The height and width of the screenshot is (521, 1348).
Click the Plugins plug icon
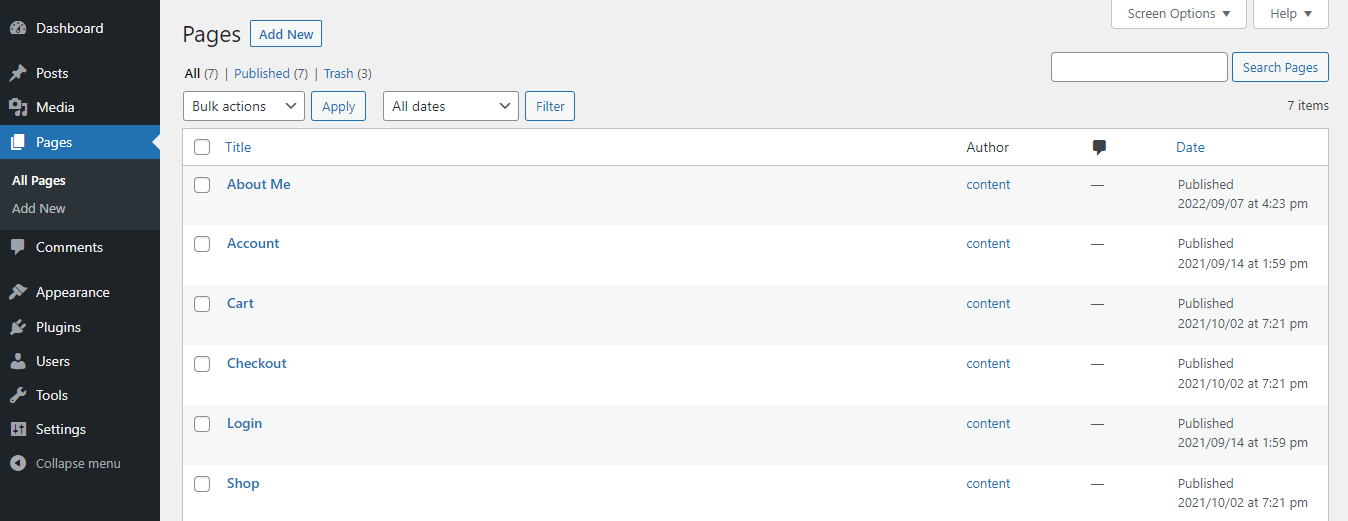[x=18, y=327]
